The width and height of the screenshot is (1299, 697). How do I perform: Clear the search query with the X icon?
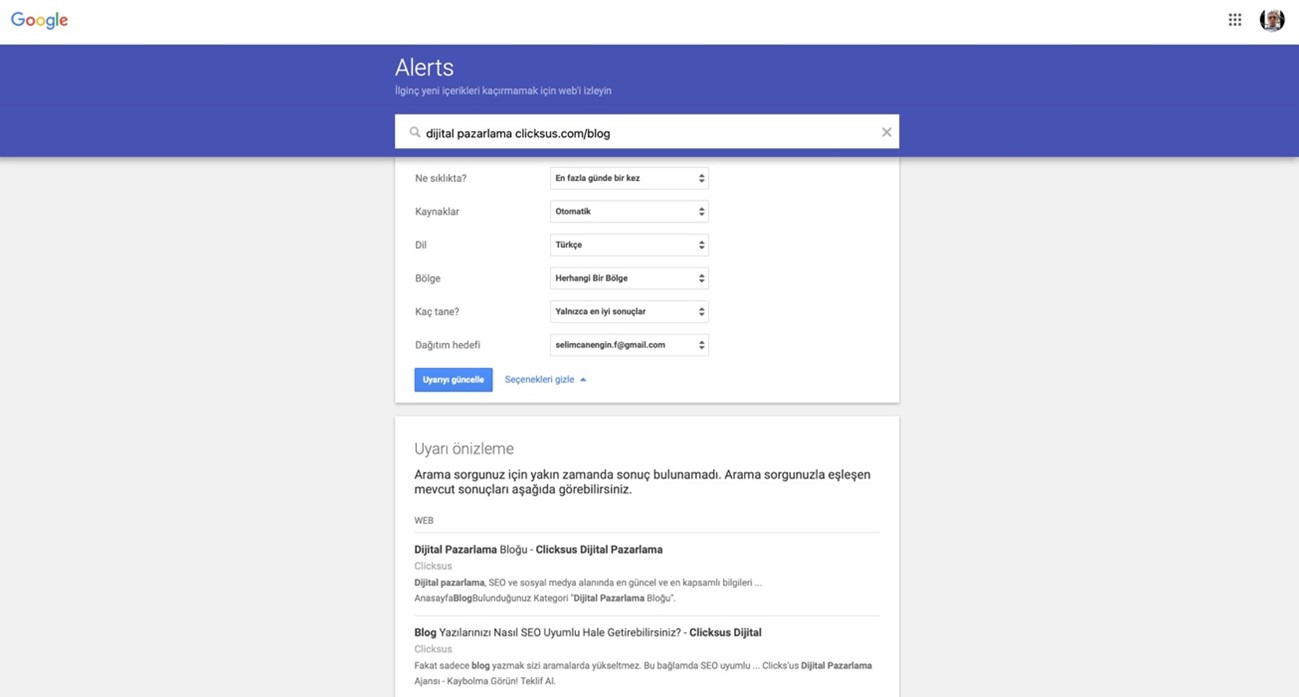[886, 131]
